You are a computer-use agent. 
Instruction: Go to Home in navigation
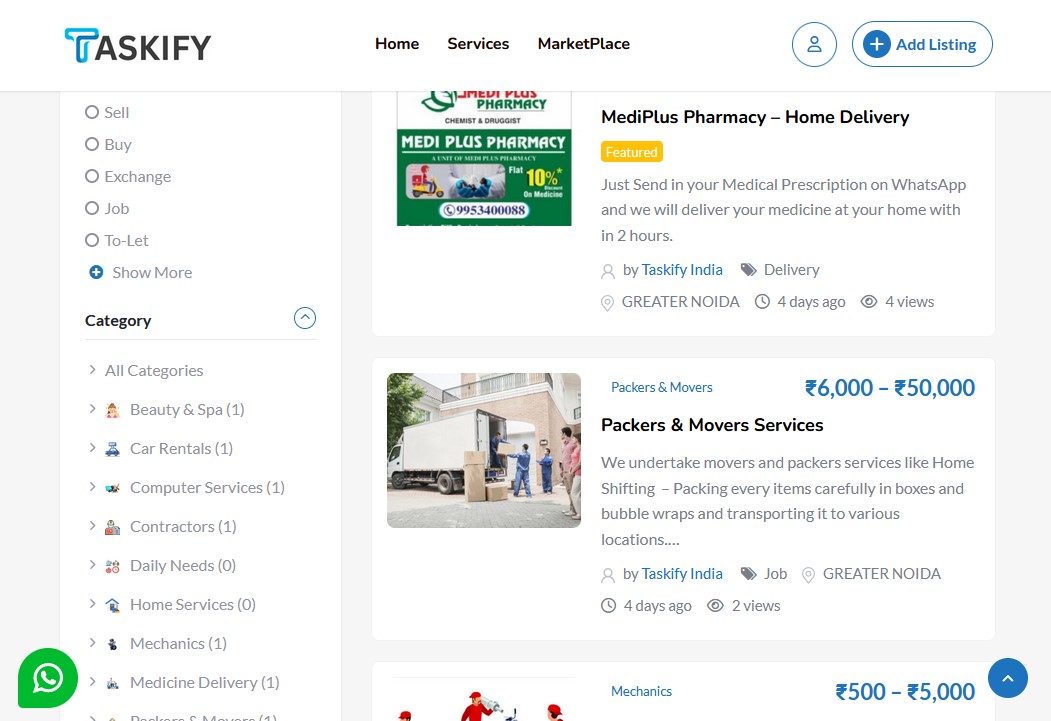[397, 44]
